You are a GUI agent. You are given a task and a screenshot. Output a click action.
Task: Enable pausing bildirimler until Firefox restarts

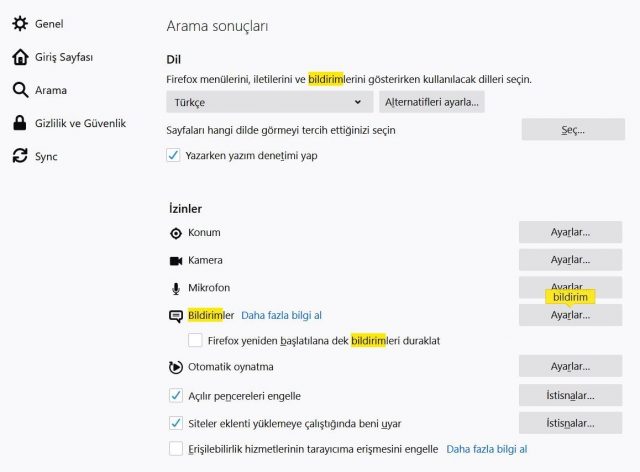point(196,340)
